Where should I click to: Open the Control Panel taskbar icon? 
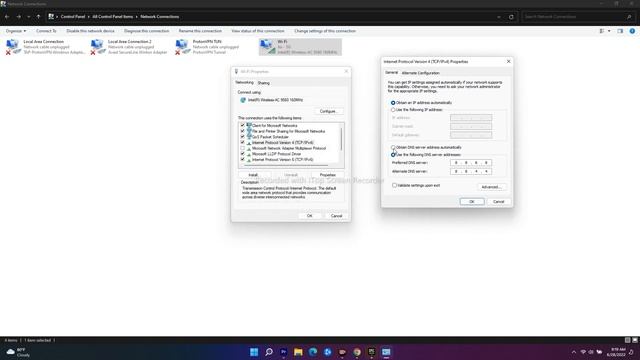point(386,352)
